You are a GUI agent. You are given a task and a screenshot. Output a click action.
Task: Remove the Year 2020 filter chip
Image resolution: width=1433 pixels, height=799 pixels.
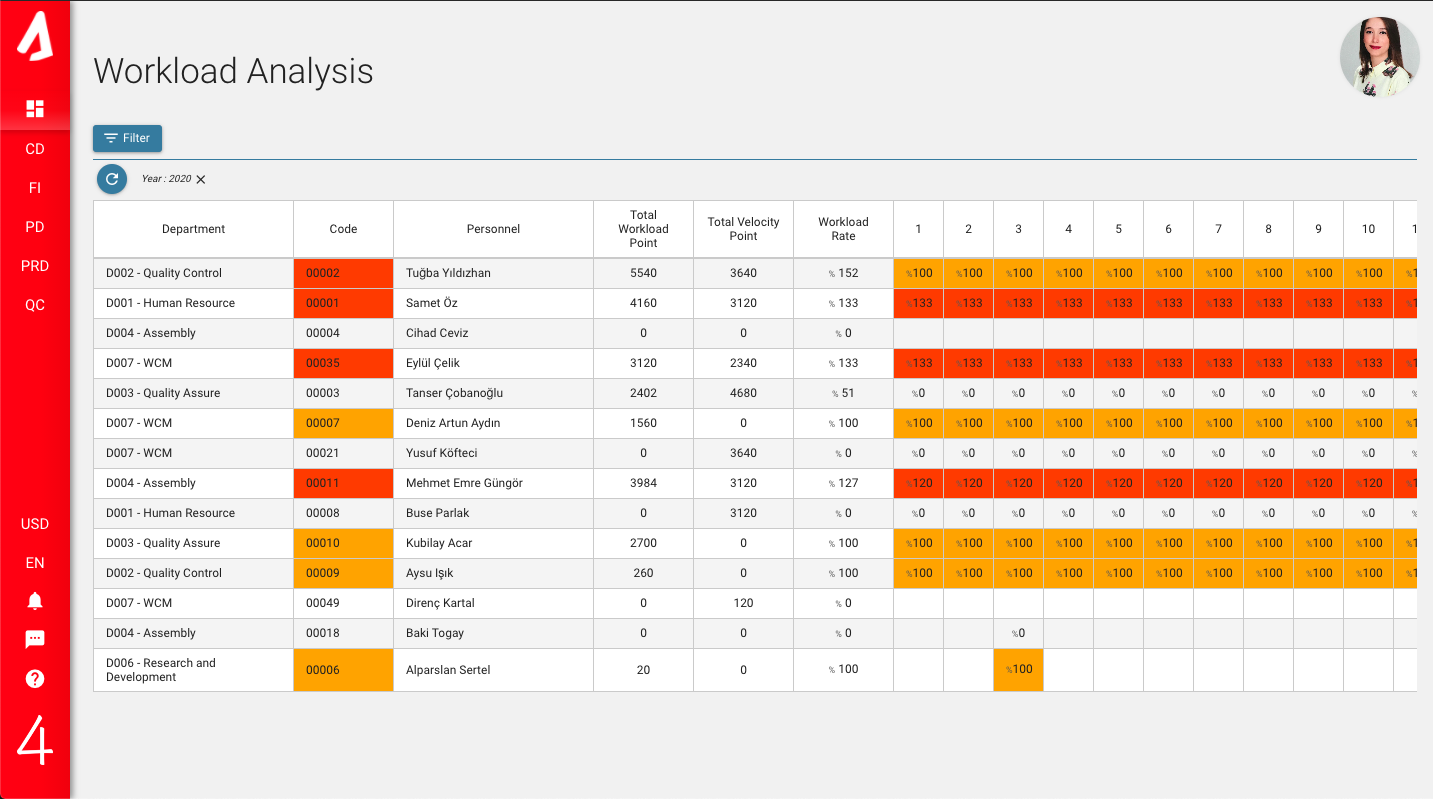[x=200, y=179]
